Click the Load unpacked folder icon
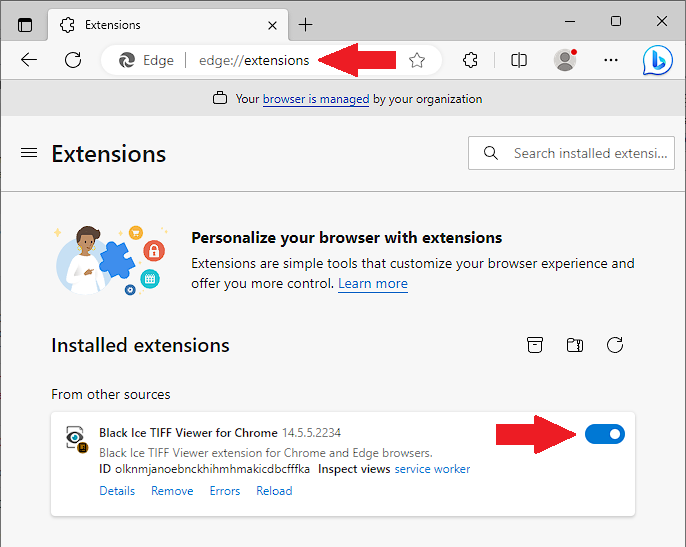Viewport: 686px width, 547px height. click(575, 345)
